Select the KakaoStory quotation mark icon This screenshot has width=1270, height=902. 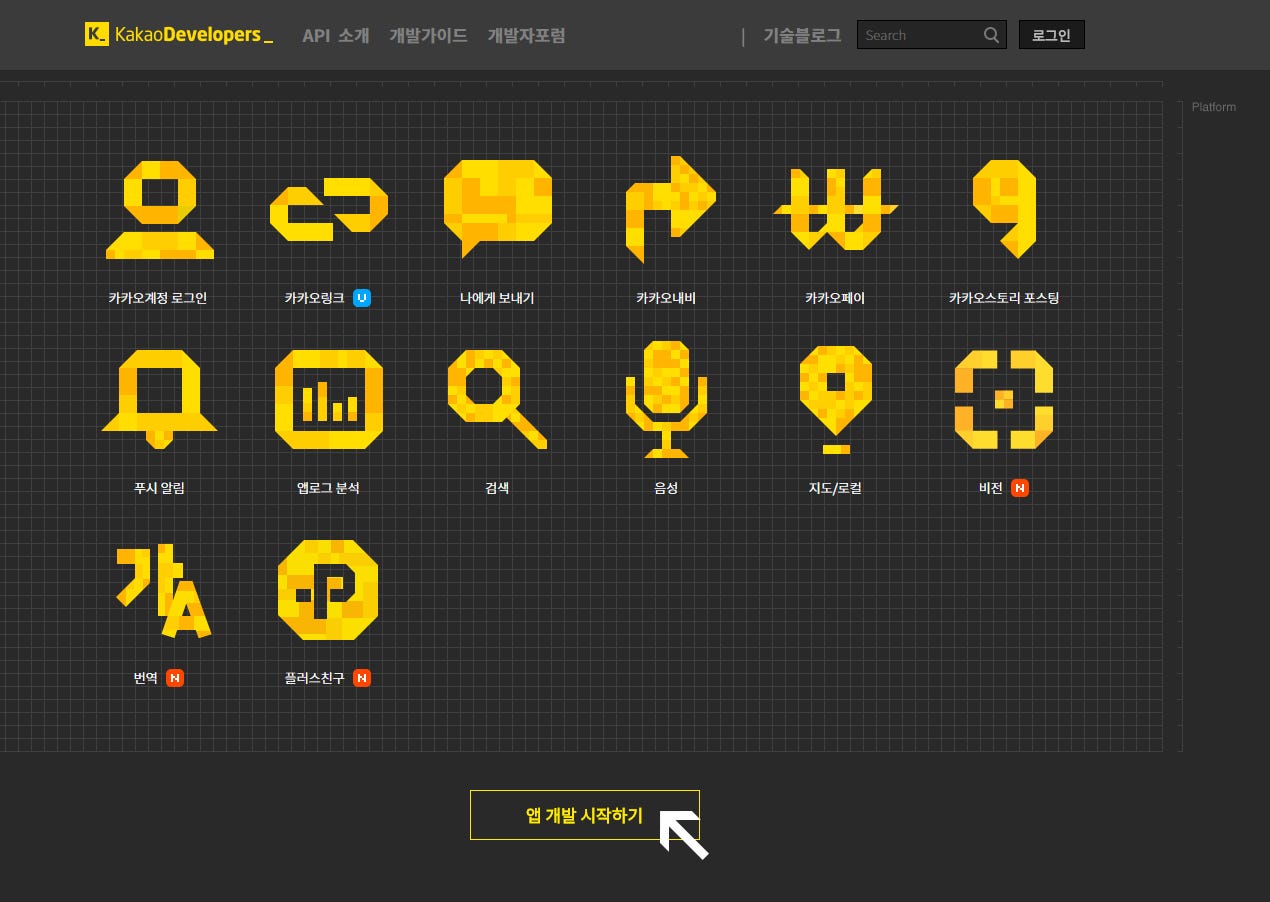(x=1004, y=210)
